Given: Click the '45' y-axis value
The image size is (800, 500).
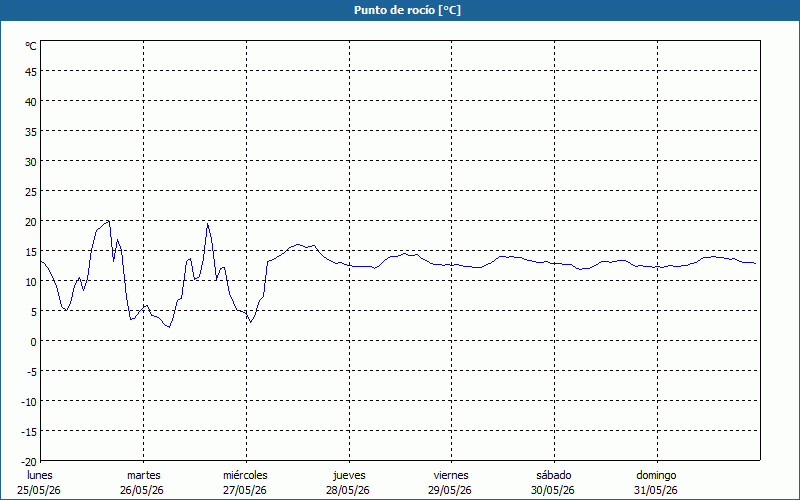Looking at the screenshot, I should point(31,72).
